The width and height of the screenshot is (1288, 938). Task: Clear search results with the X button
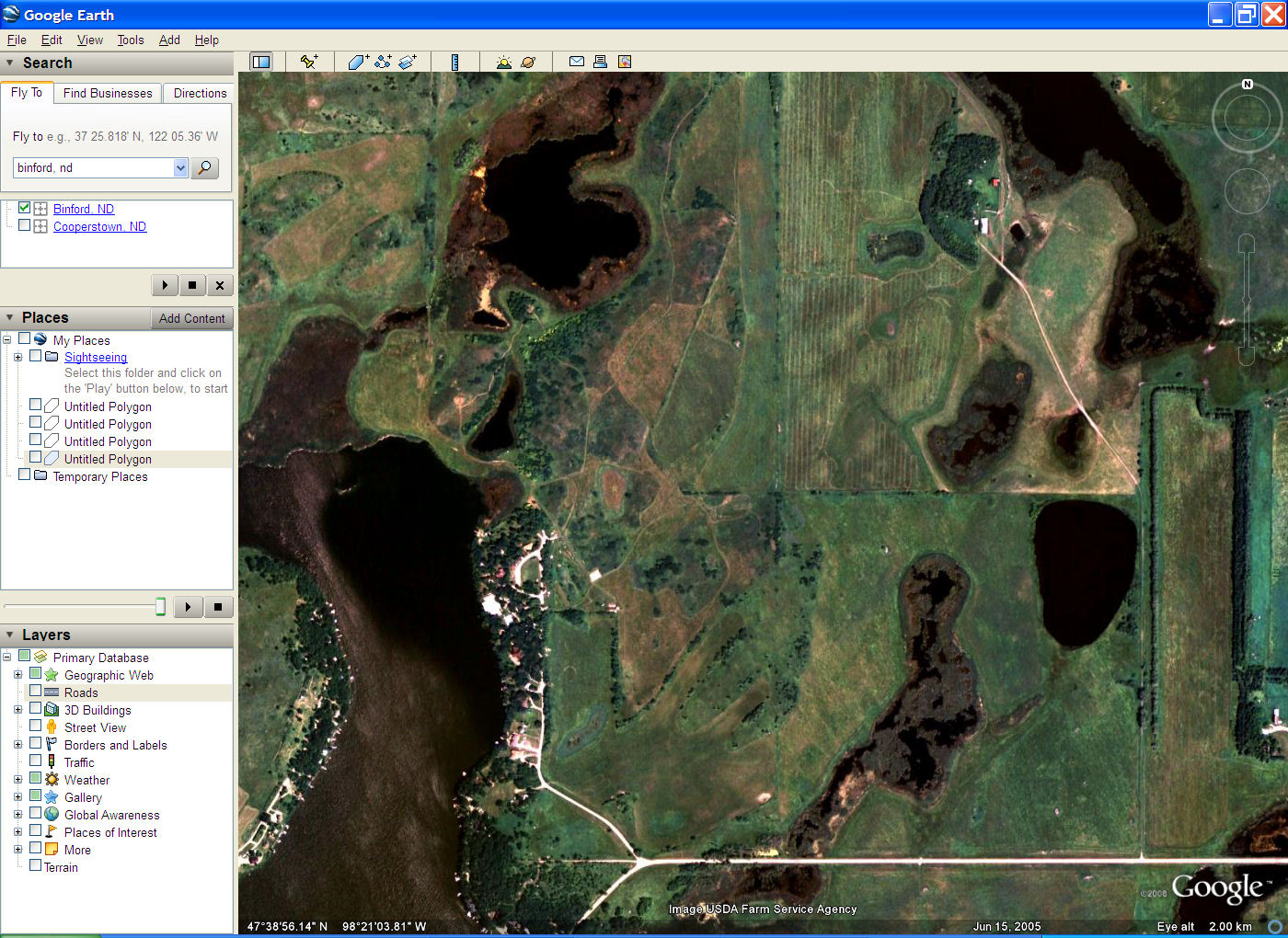pyautogui.click(x=220, y=285)
